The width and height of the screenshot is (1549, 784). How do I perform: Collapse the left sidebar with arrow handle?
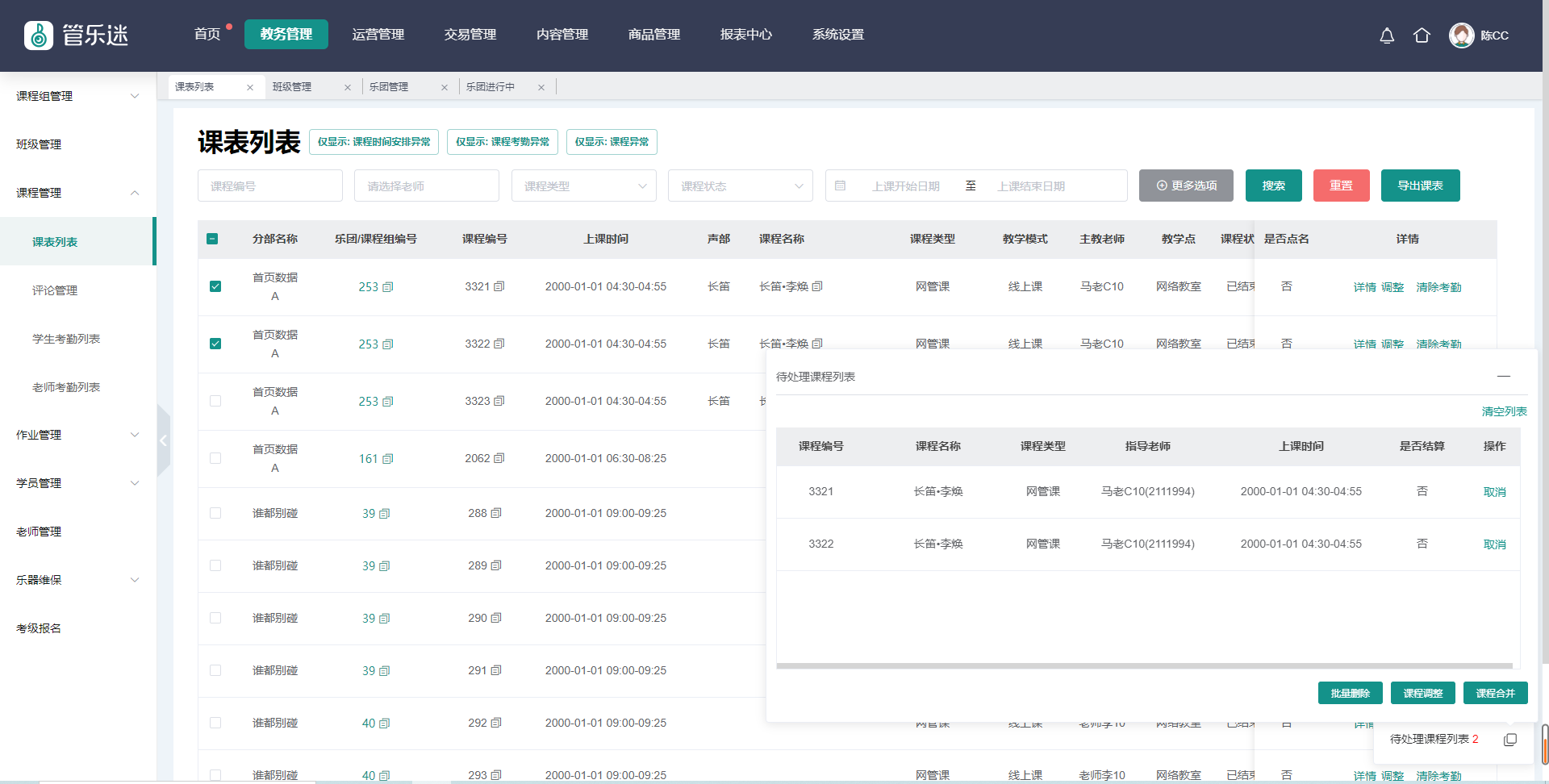click(163, 440)
